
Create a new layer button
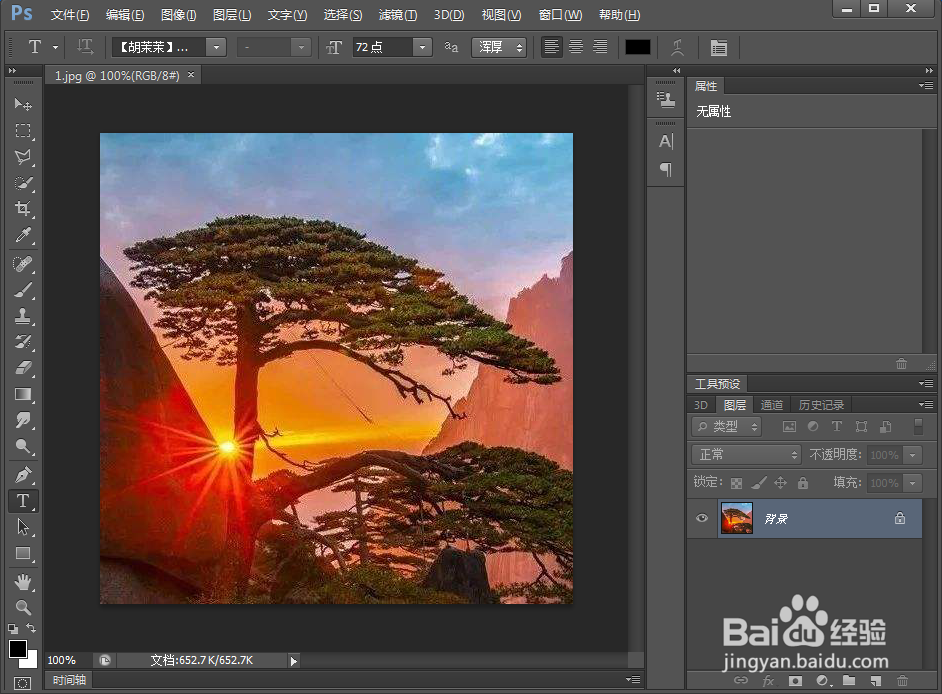pos(876,681)
